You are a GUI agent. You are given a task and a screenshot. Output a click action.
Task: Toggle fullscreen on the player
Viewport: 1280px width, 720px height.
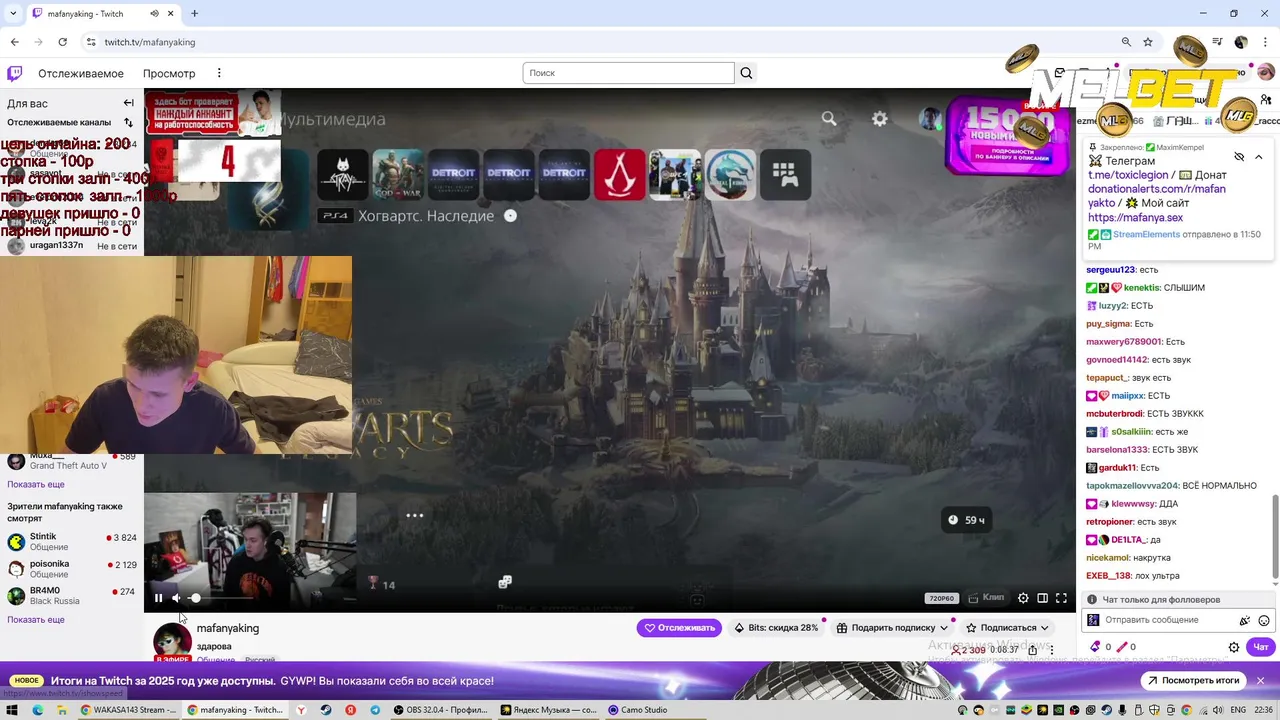coord(1061,598)
